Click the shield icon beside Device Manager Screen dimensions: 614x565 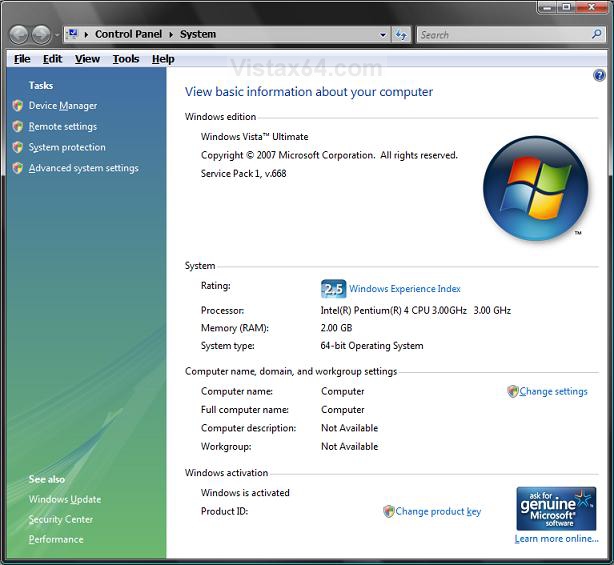[17, 105]
